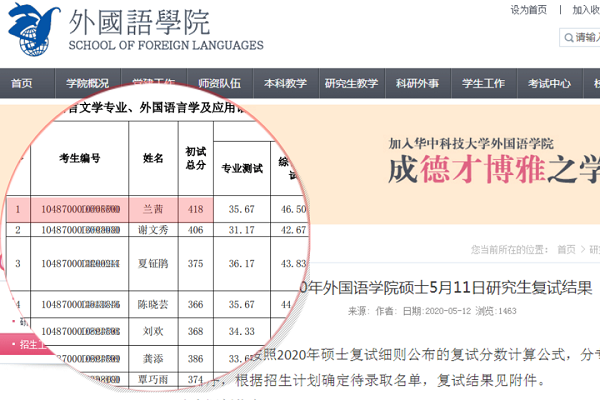Open the 首页 navigation tab

[x=21, y=83]
